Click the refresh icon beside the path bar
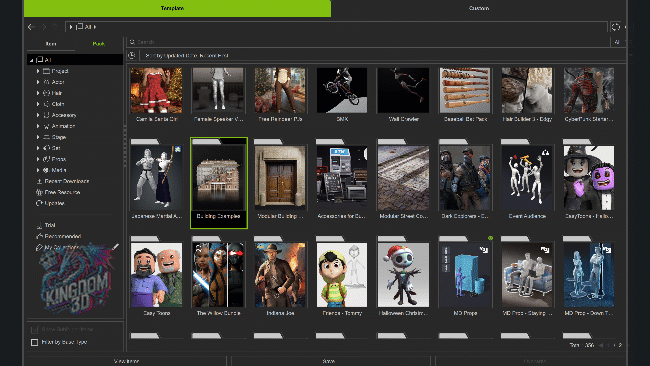Screen dimensions: 650x366 coord(616,27)
